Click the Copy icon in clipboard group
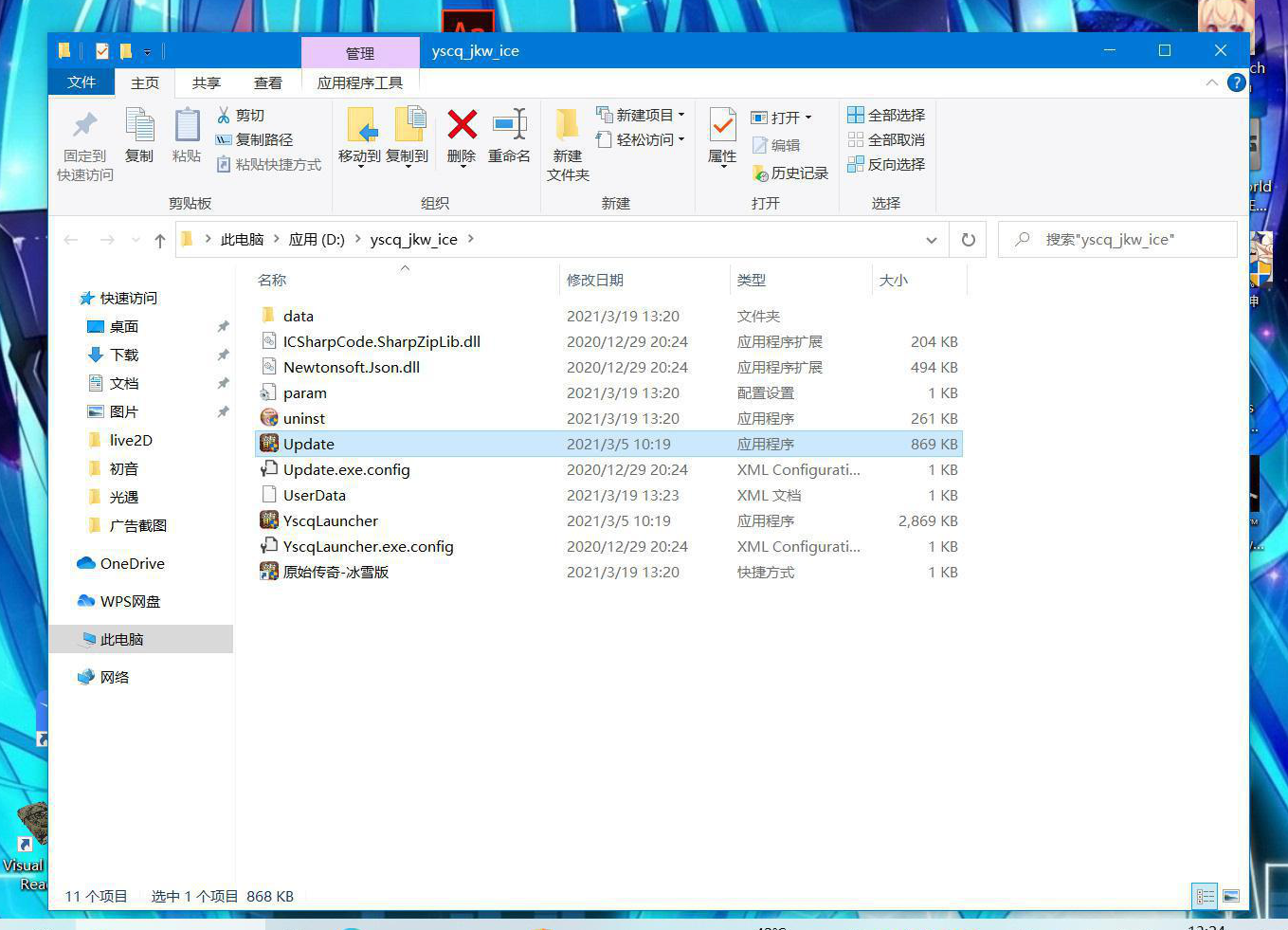The width and height of the screenshot is (1288, 930). [x=139, y=126]
